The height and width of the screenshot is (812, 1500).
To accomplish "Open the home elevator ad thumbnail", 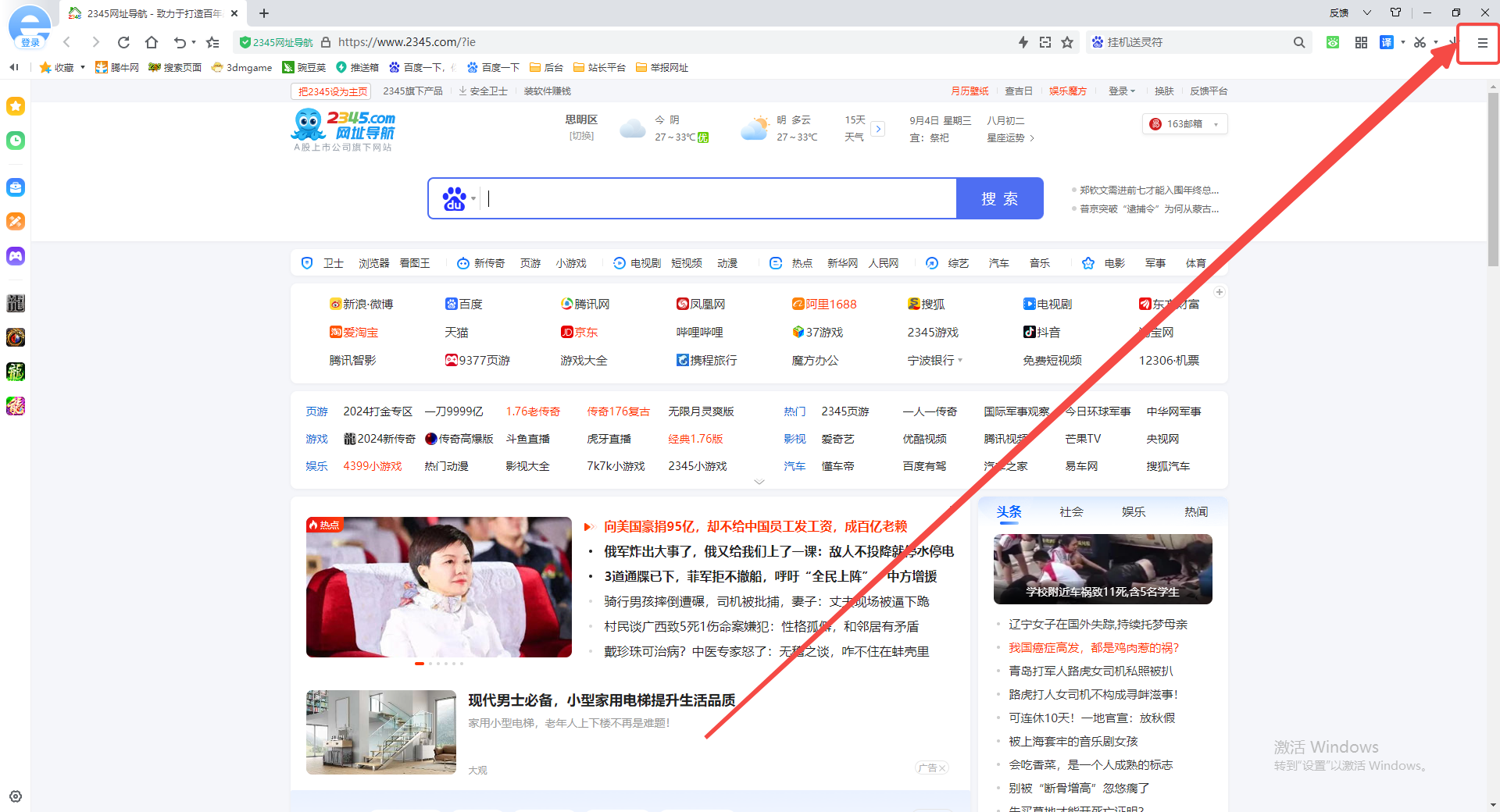I will pos(381,732).
